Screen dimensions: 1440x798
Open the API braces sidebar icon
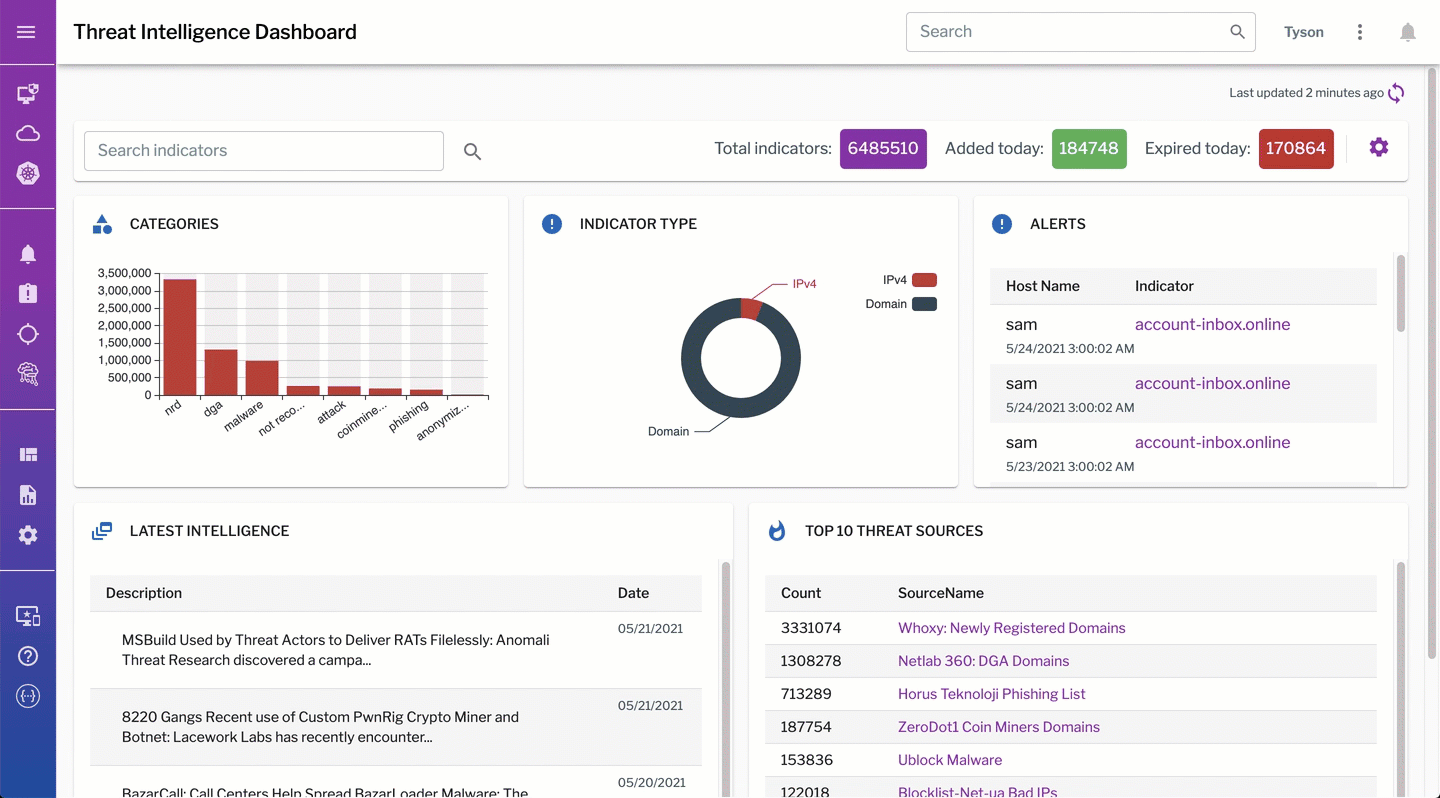(28, 696)
